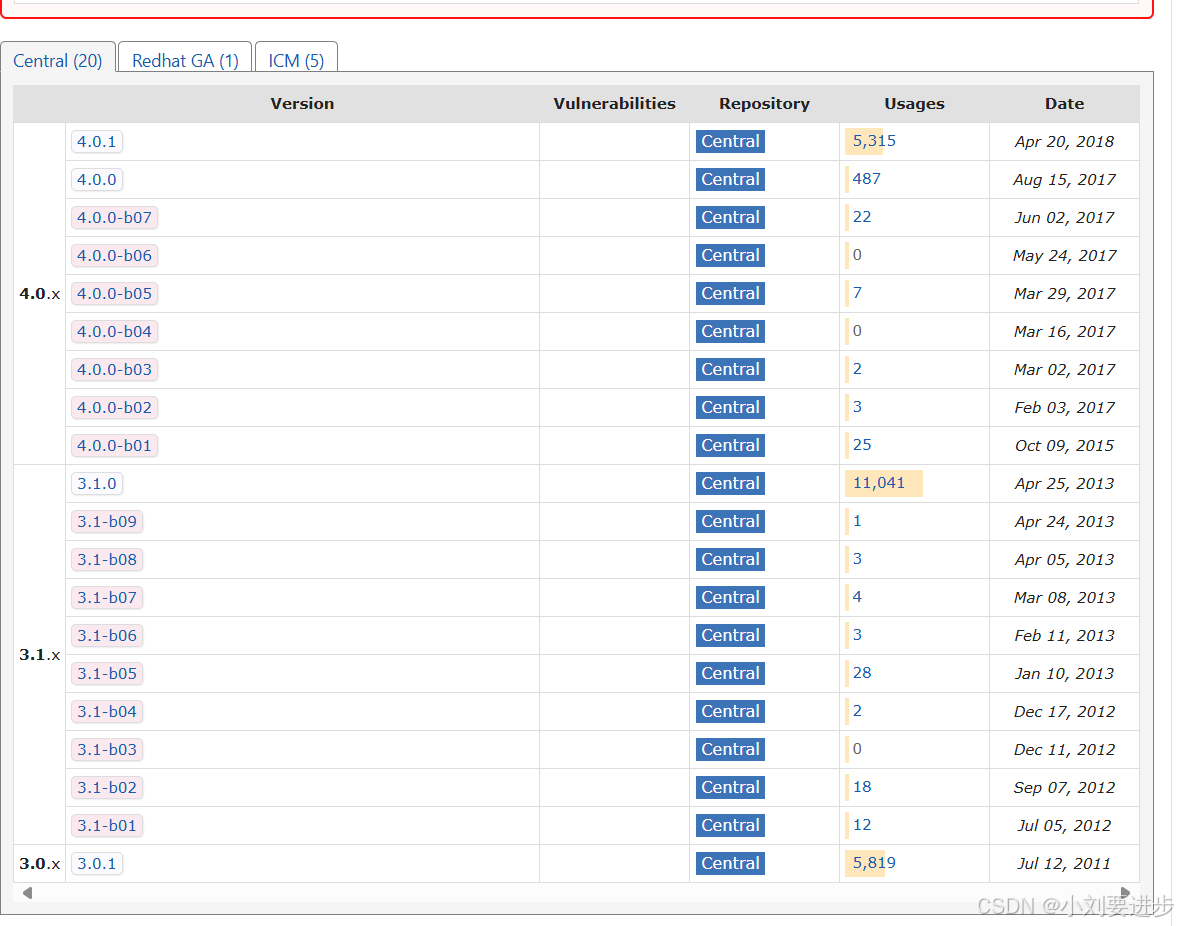Open version 3.1.0 link
1178x926 pixels.
click(97, 484)
